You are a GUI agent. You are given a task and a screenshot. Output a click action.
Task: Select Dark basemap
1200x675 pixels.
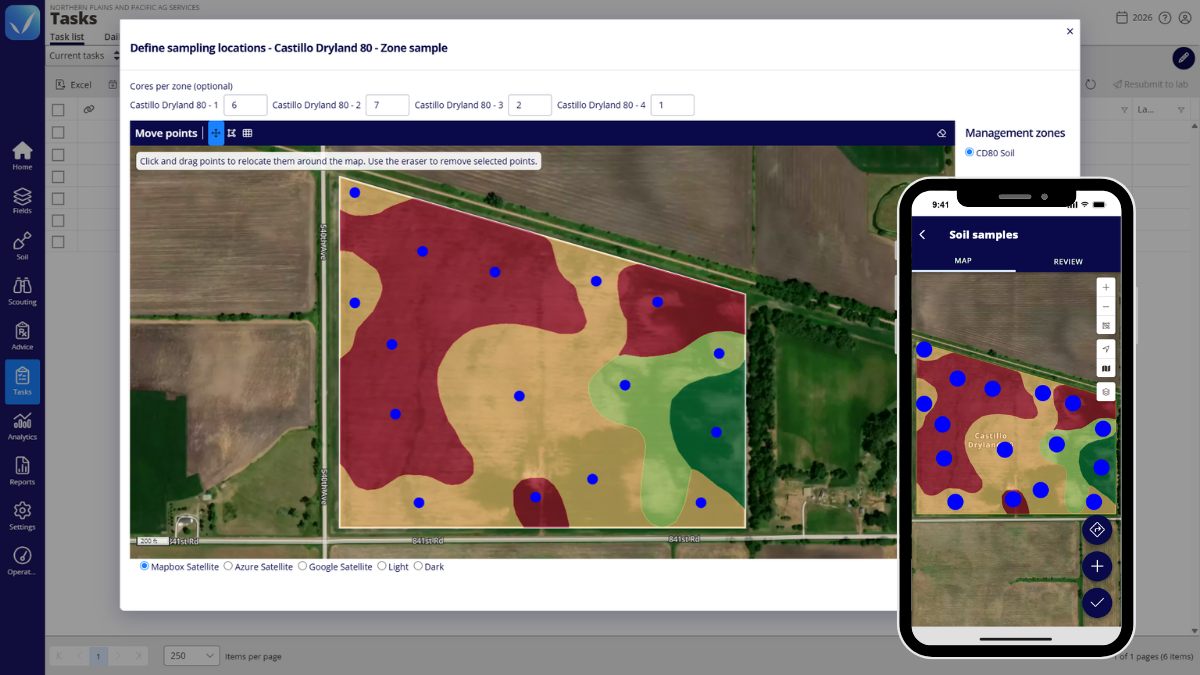coord(417,566)
